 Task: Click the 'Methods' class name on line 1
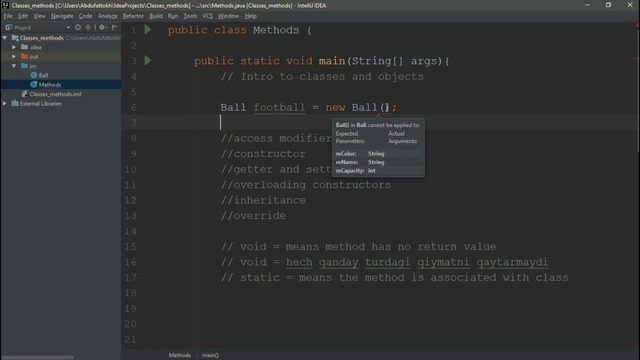276,30
